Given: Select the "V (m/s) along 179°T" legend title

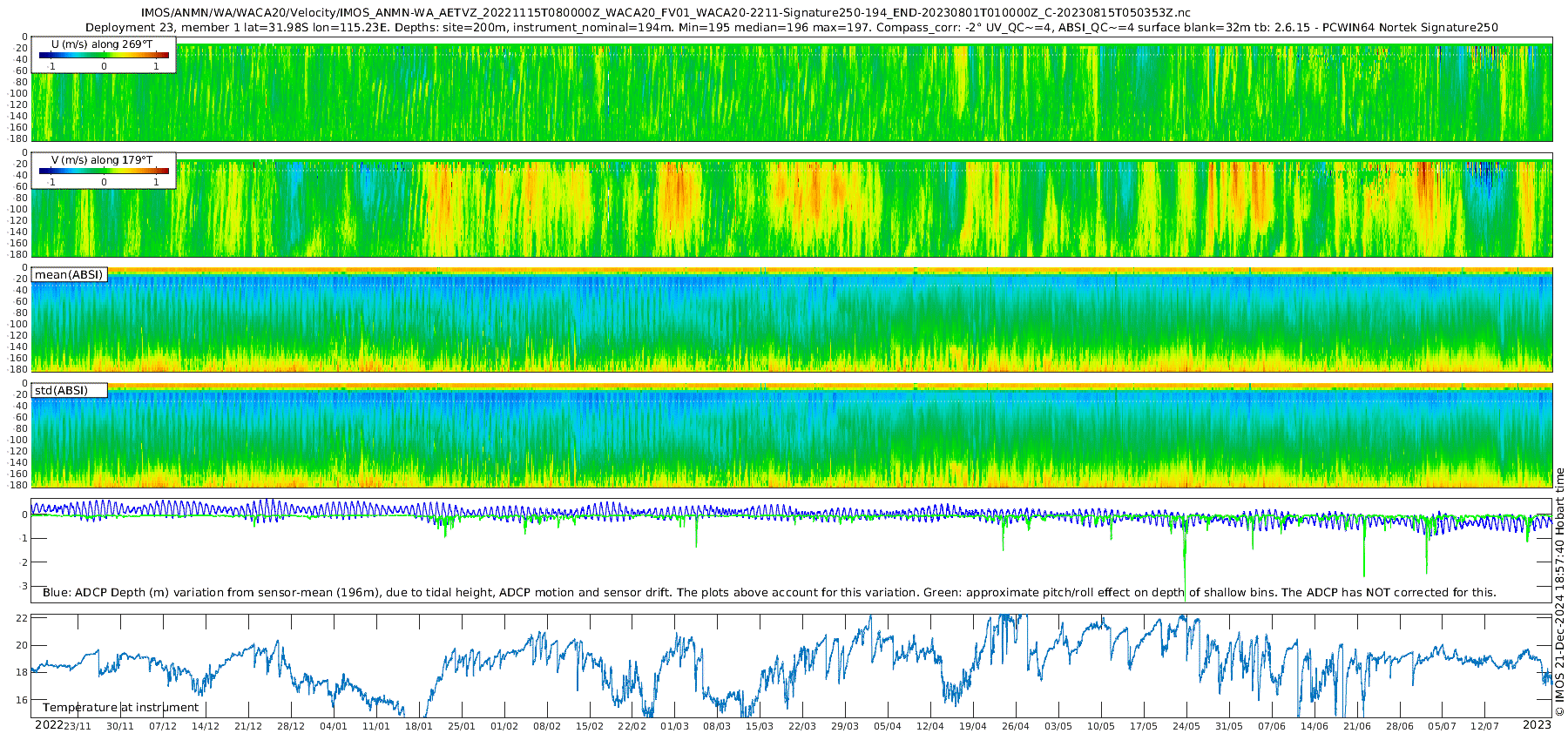Looking at the screenshot, I should tap(103, 159).
